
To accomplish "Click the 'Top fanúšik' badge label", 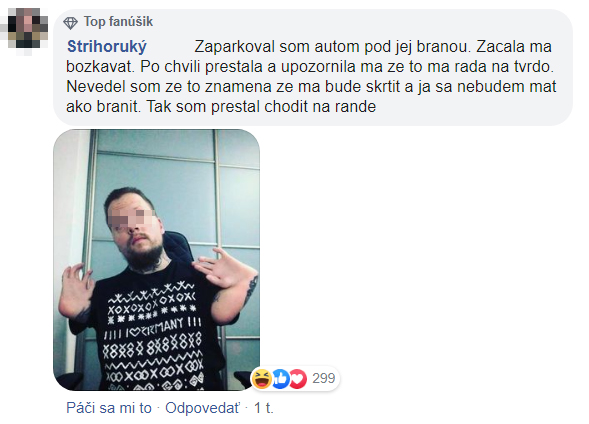I will (118, 22).
